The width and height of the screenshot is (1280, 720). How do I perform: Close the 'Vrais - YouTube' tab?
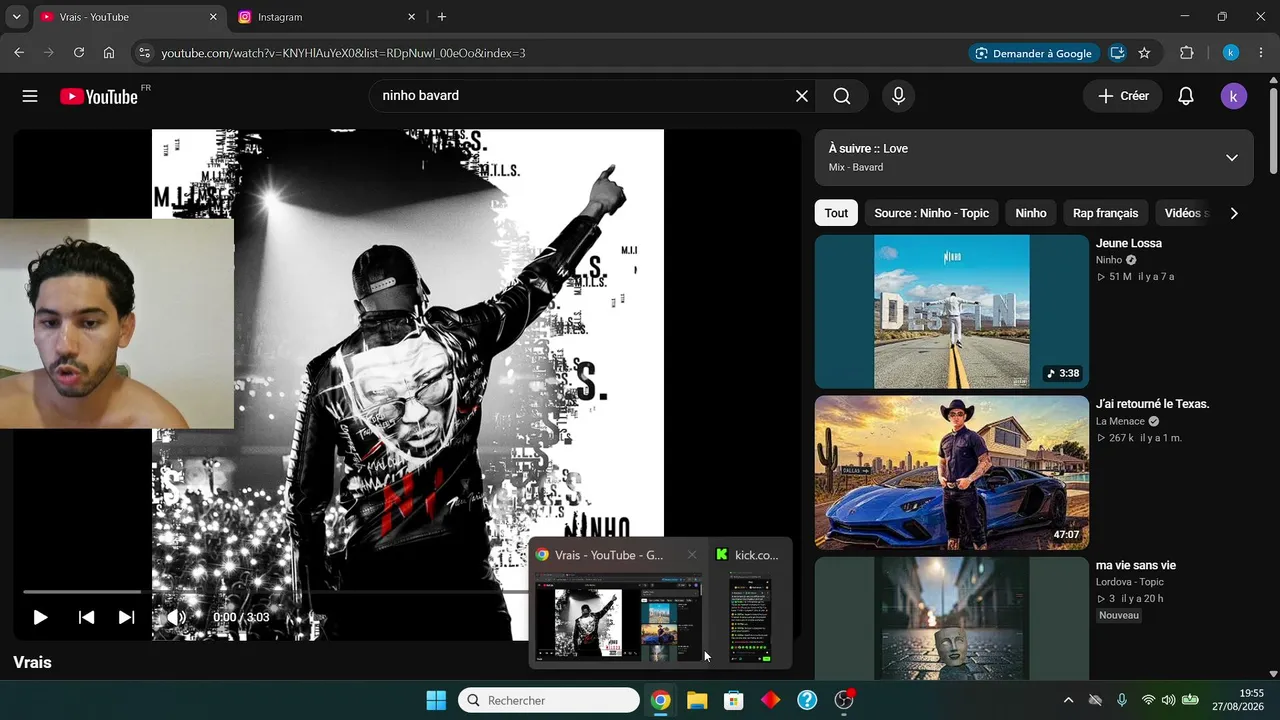click(x=213, y=17)
